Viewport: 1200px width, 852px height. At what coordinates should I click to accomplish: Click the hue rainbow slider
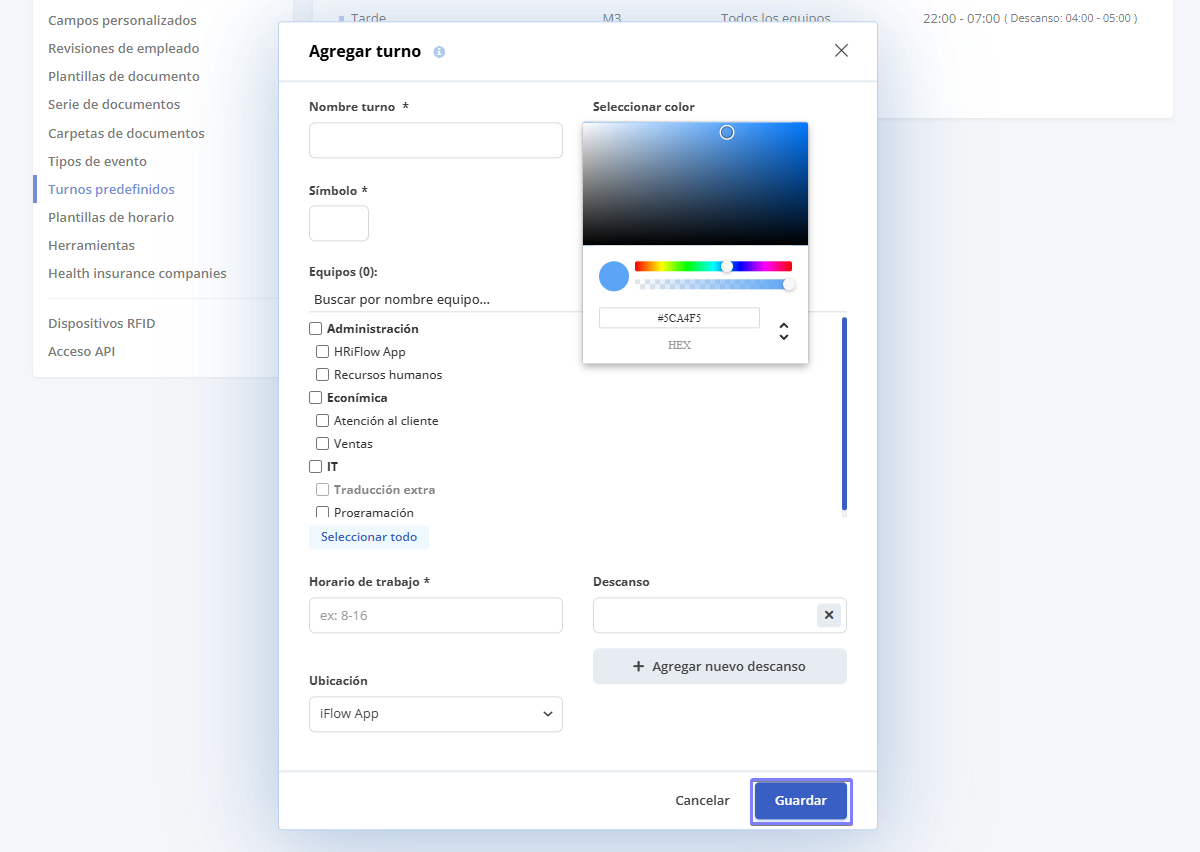[x=713, y=266]
